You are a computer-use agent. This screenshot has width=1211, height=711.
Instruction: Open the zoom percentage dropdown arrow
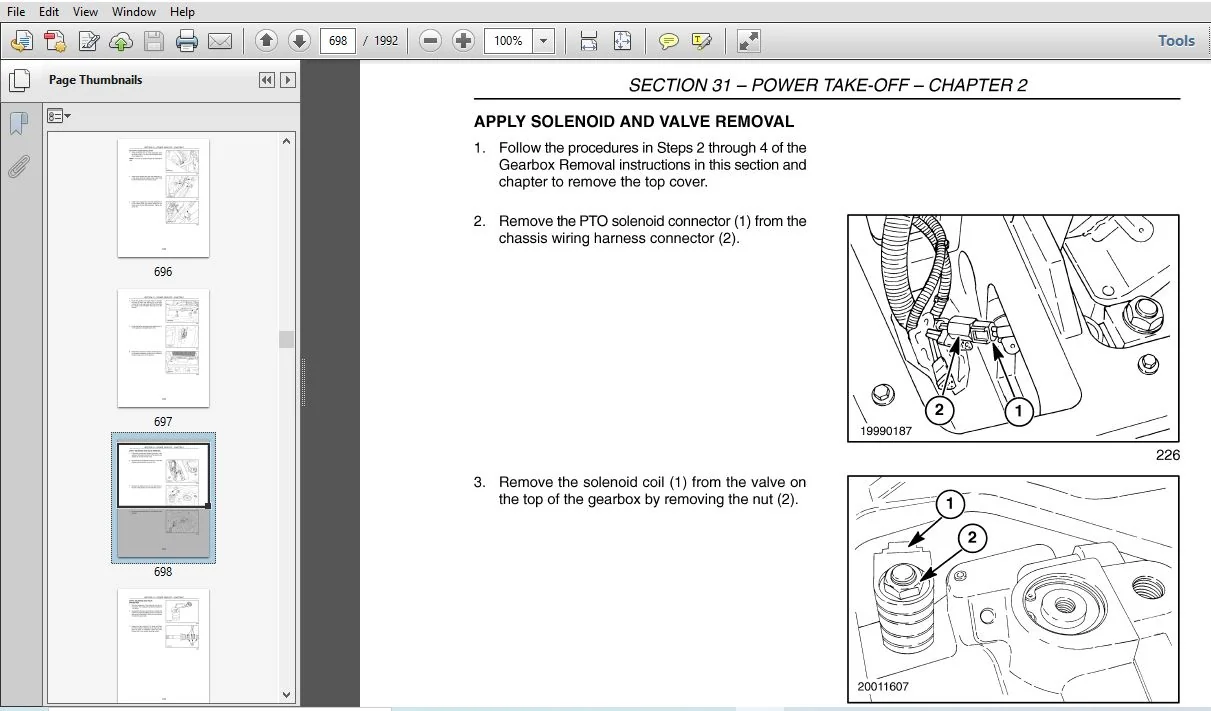[x=543, y=41]
